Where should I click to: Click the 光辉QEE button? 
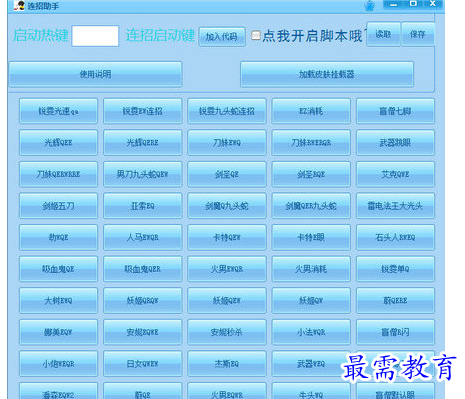pos(58,143)
